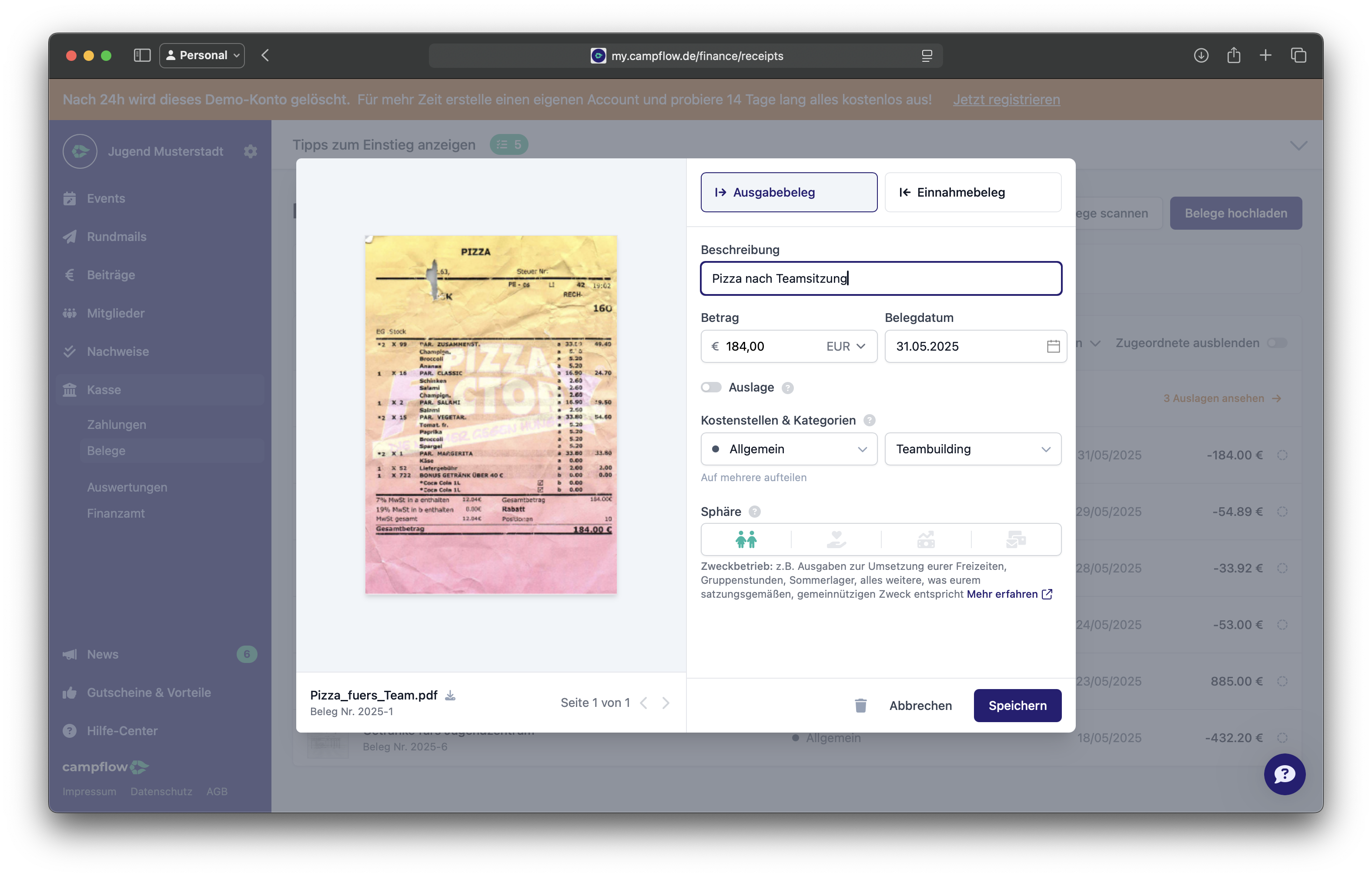This screenshot has height=877, width=1372.
Task: Click Belege hochladen button
Action: pos(1235,213)
